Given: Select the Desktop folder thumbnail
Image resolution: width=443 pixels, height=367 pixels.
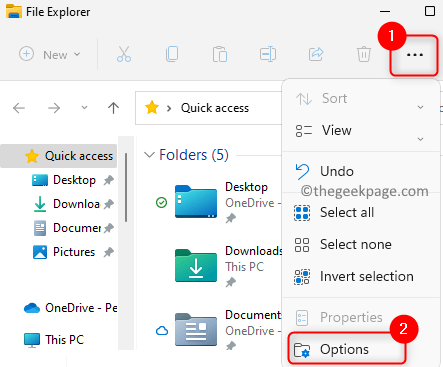Looking at the screenshot, I should pos(196,202).
